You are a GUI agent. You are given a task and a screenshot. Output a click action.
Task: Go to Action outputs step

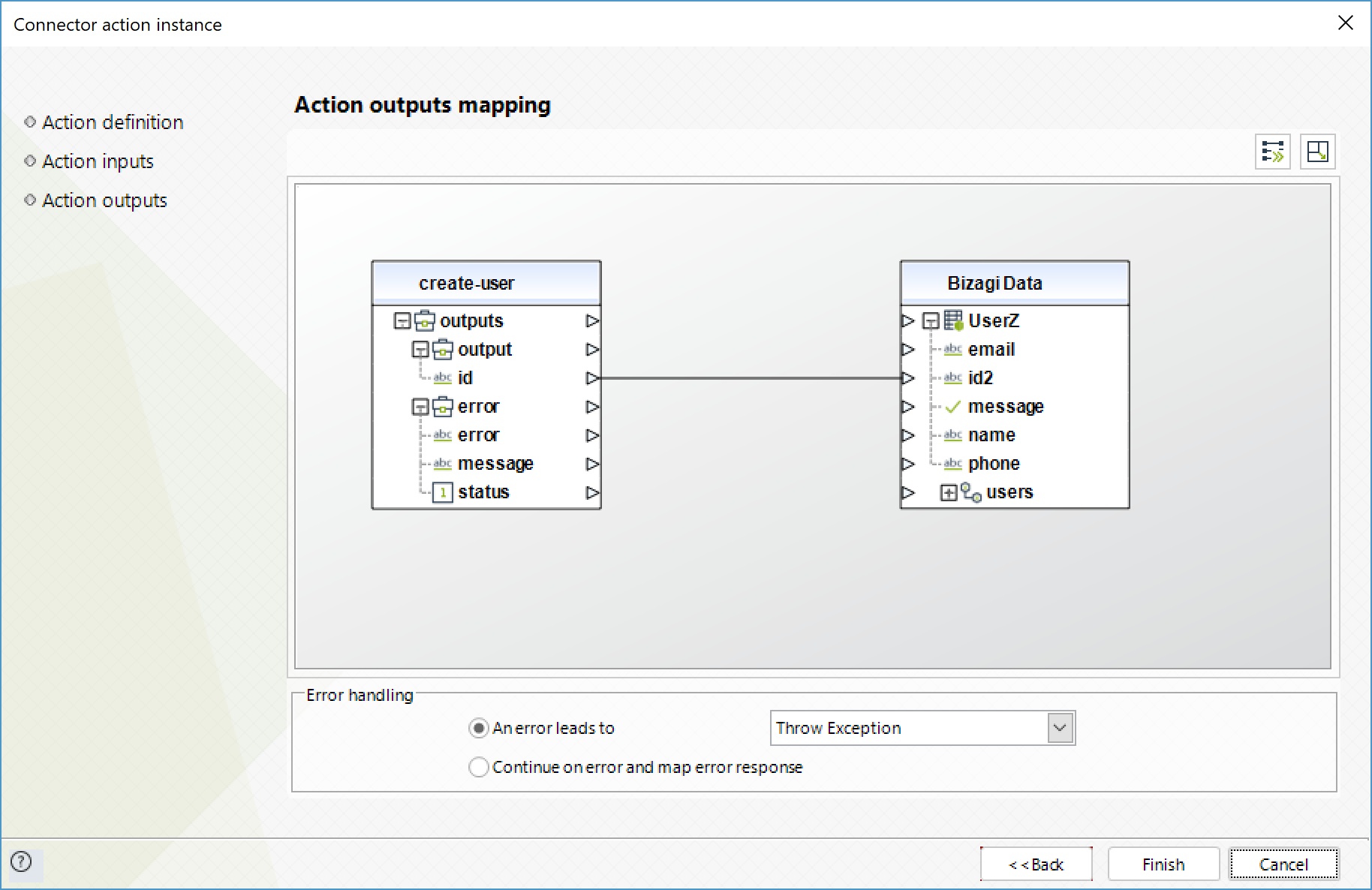104,200
